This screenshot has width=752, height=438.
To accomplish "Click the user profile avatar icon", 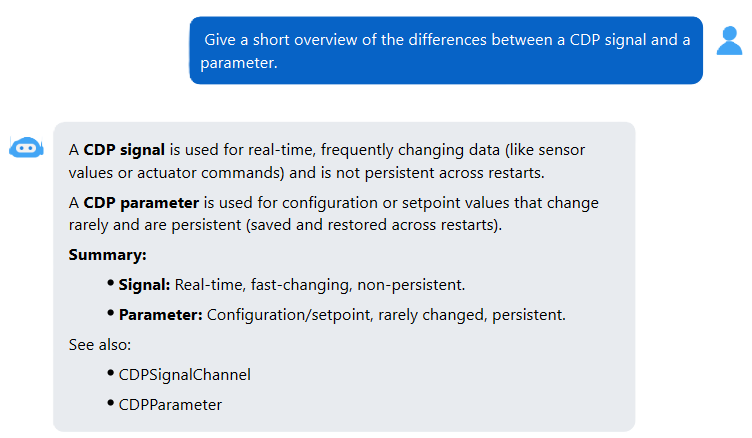I will (x=729, y=41).
